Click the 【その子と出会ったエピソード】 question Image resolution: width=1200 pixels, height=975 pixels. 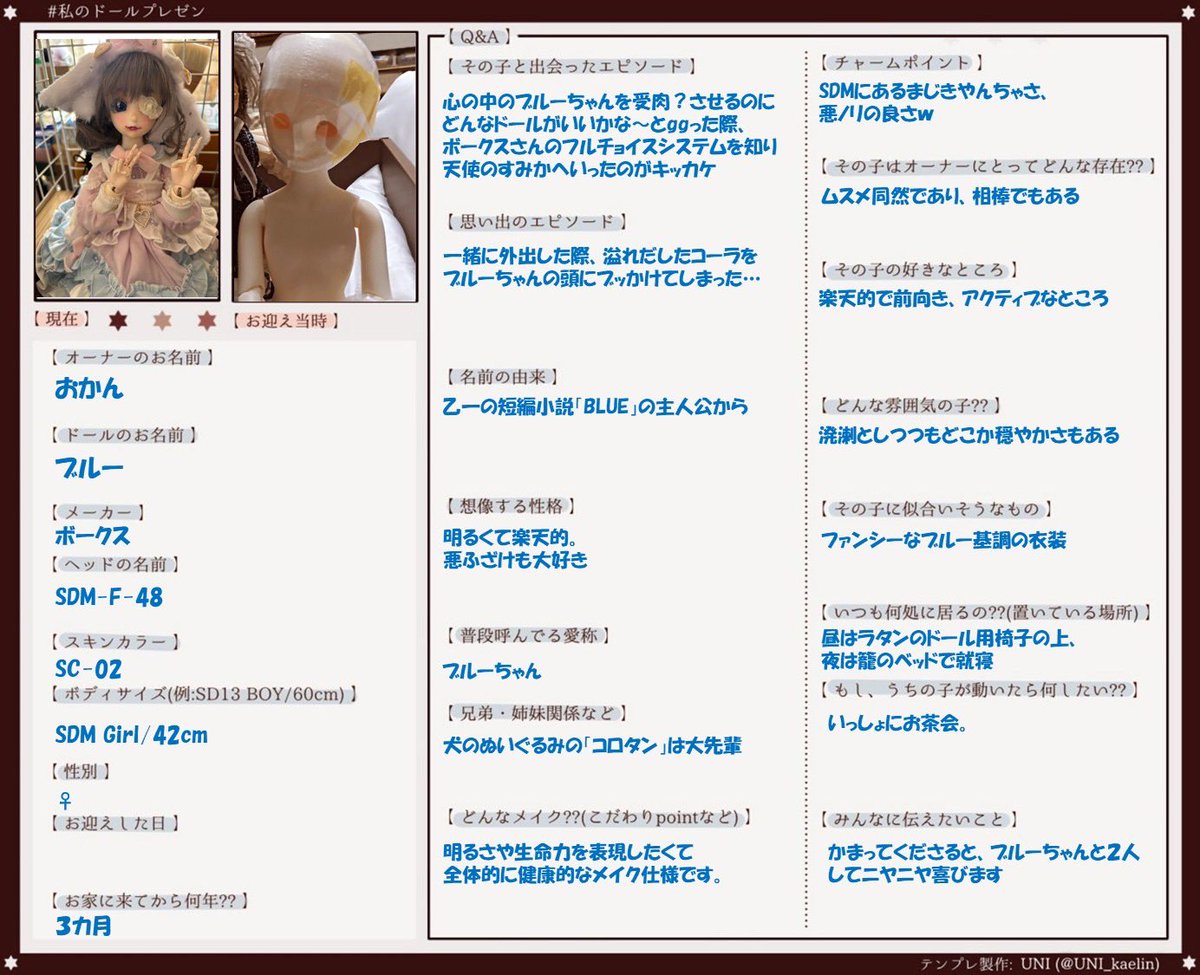click(x=569, y=67)
